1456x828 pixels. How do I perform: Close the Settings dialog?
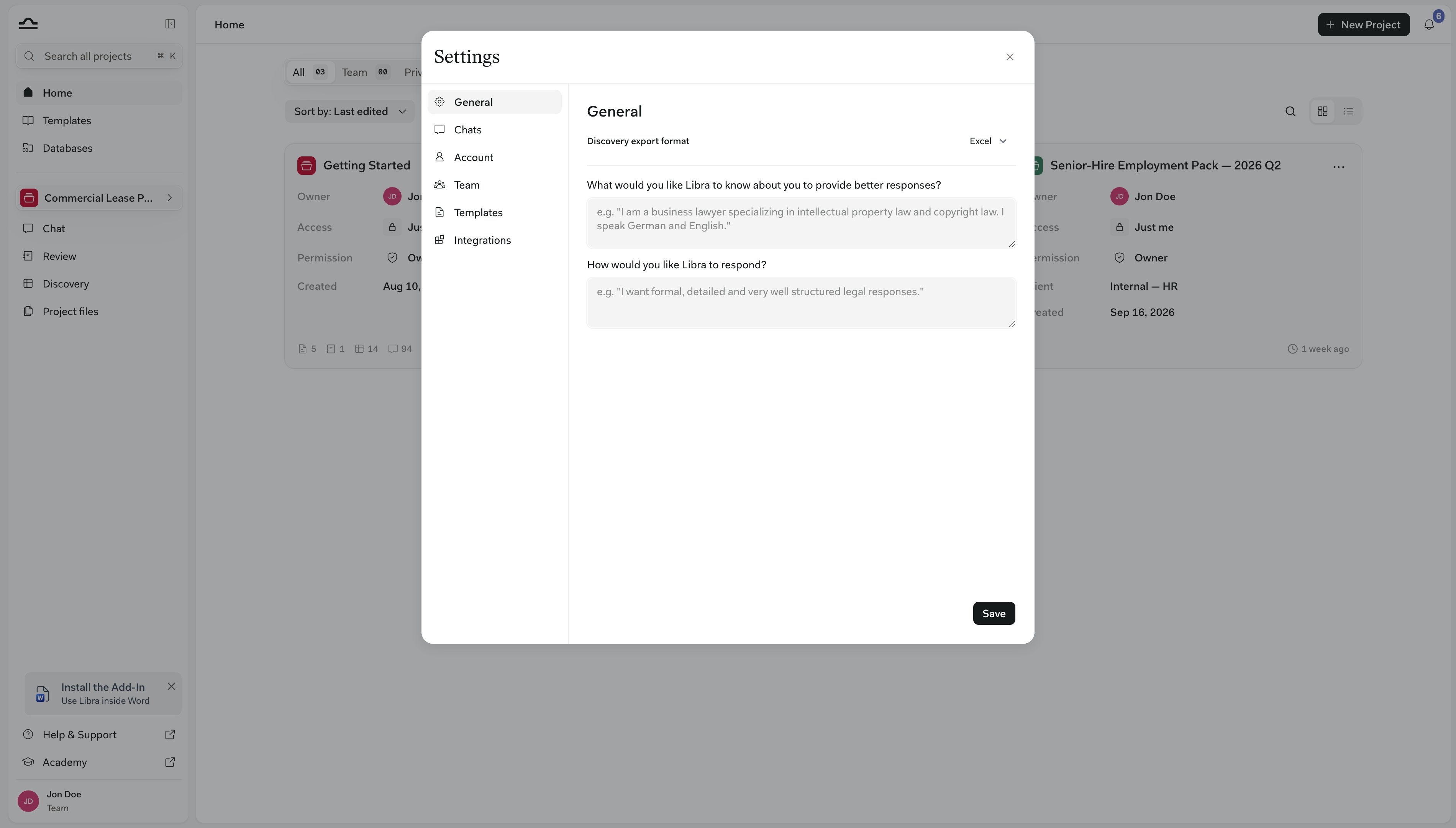point(1009,57)
